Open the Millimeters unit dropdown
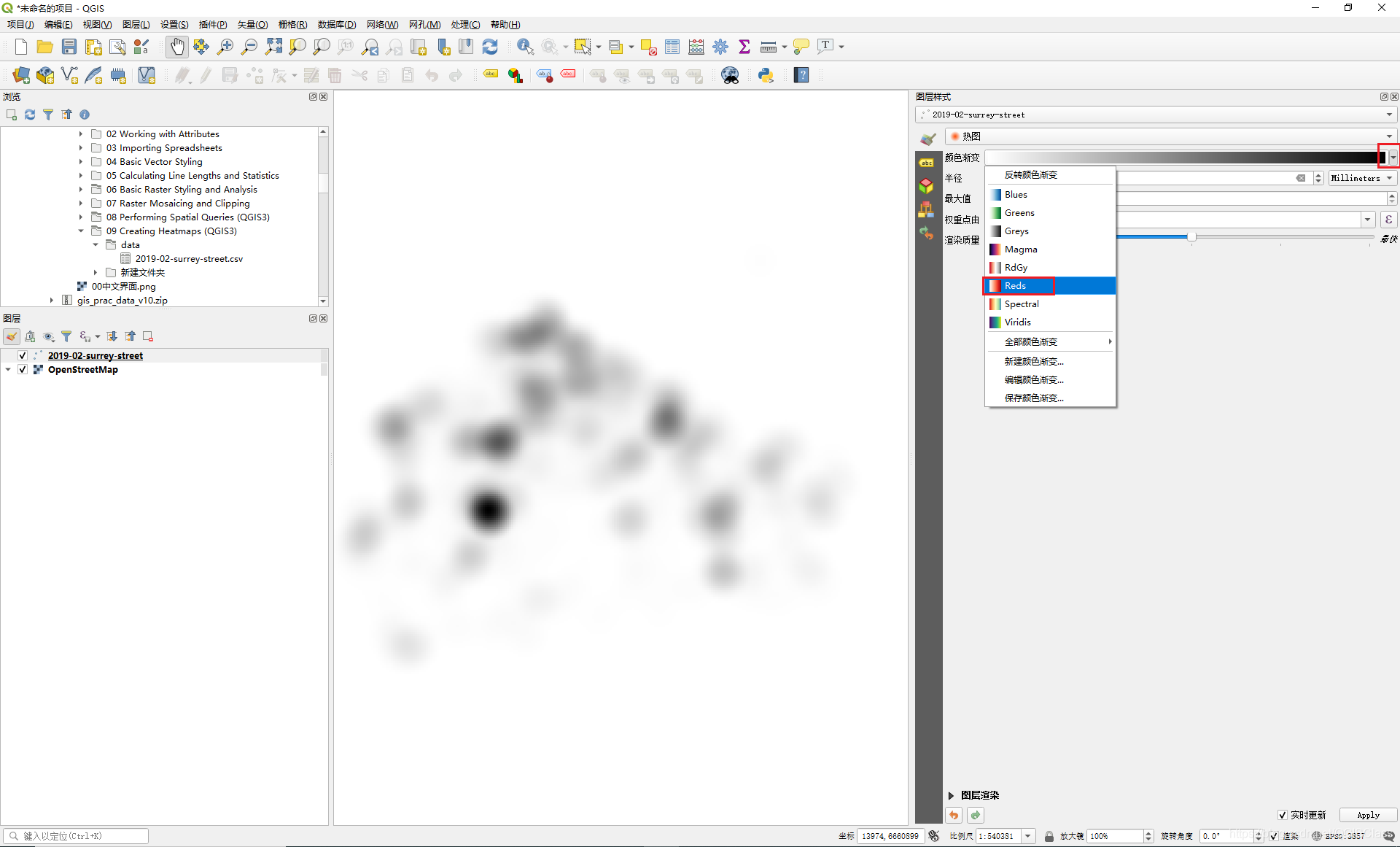1400x847 pixels. (x=1361, y=178)
